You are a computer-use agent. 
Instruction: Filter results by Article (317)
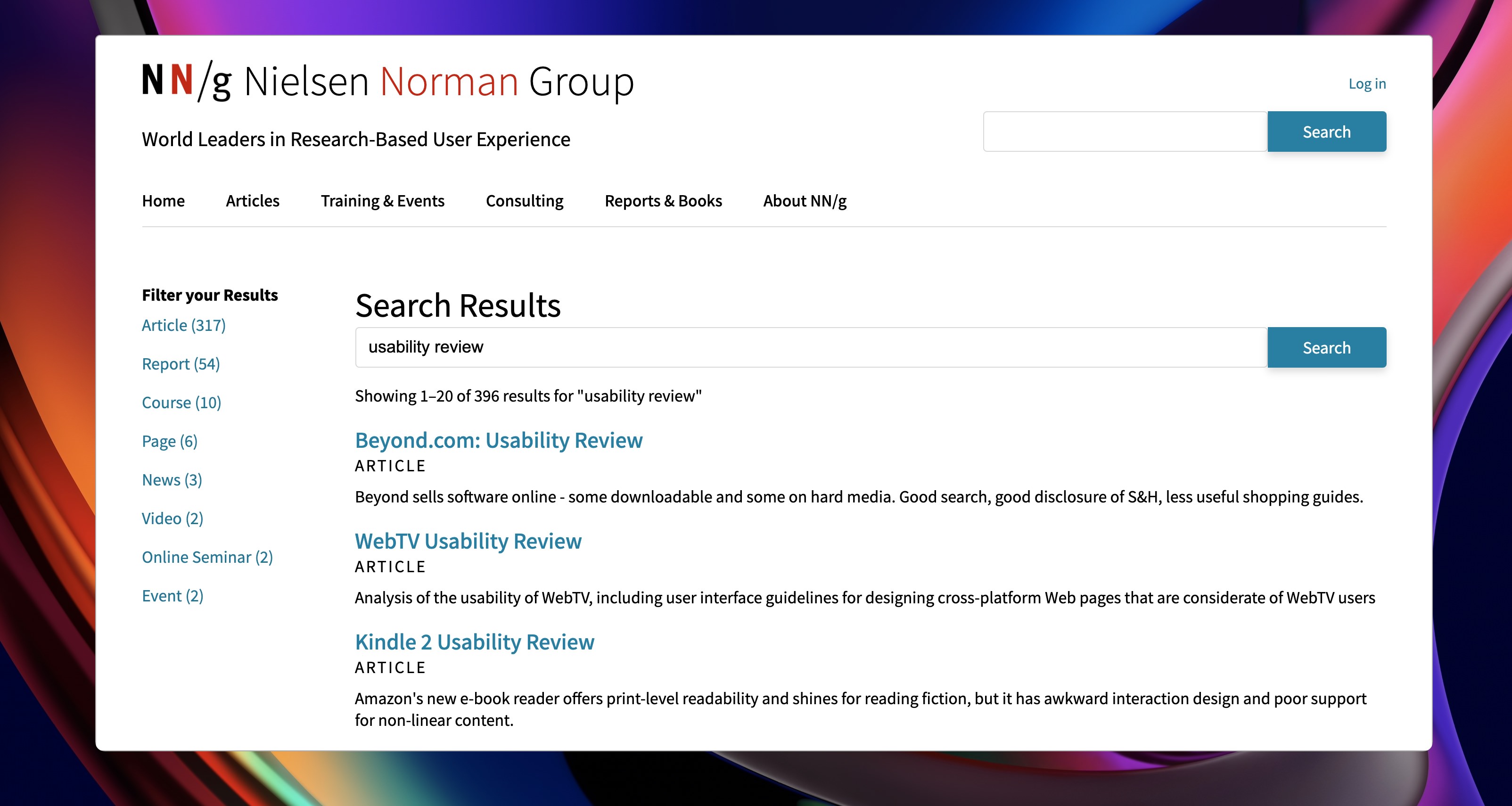[183, 325]
